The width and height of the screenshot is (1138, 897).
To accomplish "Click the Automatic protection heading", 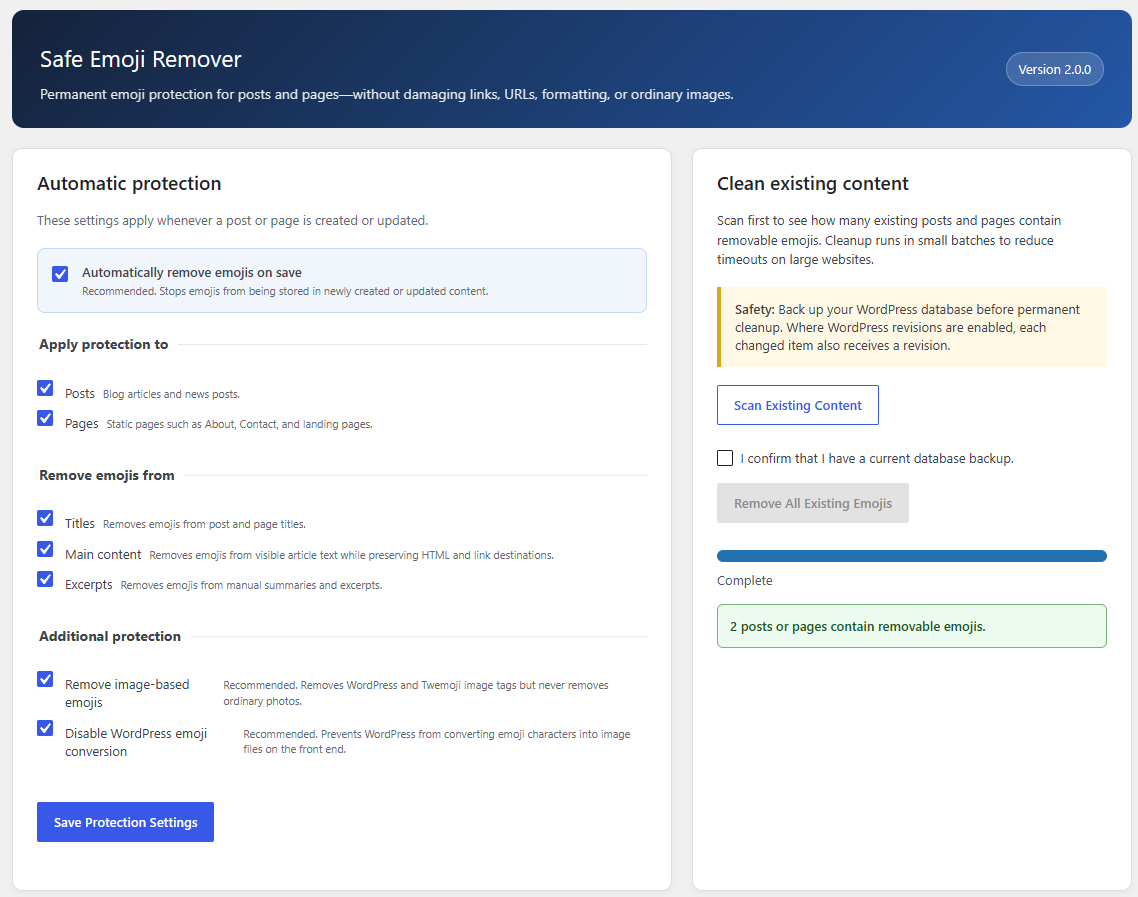I will click(129, 184).
